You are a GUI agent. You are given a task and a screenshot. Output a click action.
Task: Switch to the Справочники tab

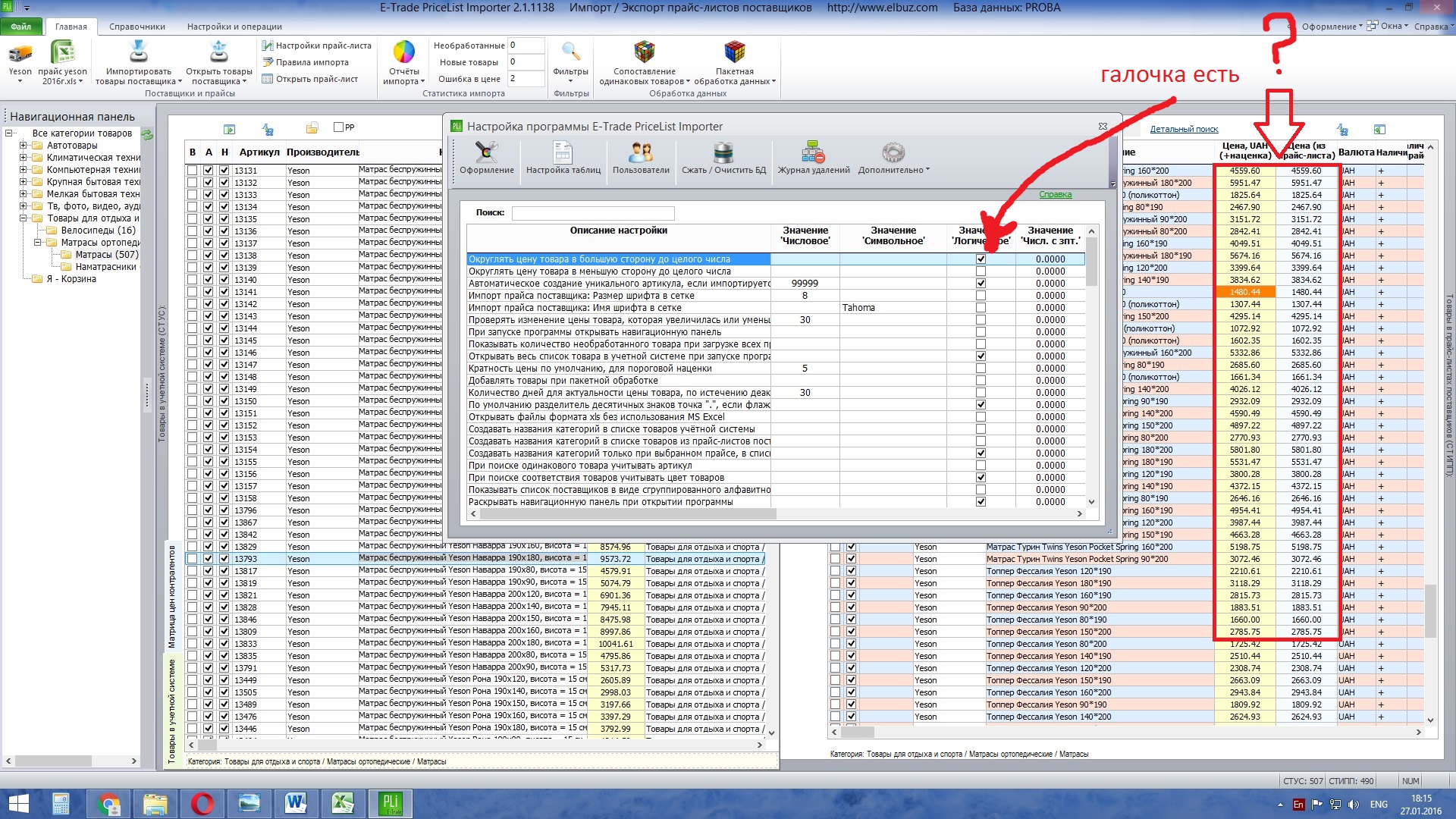[137, 27]
